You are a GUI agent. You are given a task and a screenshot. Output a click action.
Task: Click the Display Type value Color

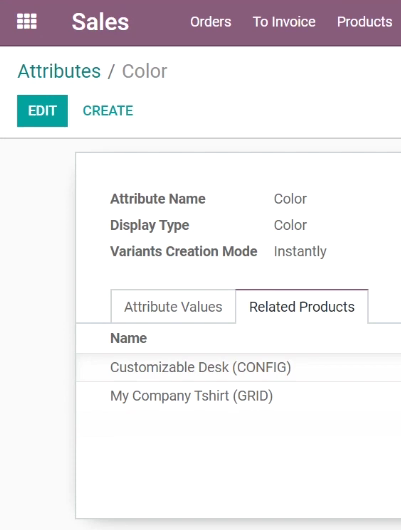[290, 225]
